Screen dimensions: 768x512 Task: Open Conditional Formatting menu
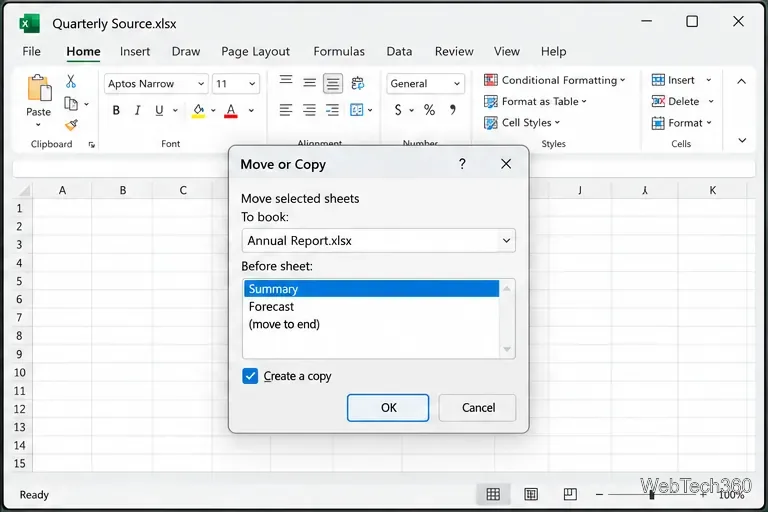click(x=554, y=80)
